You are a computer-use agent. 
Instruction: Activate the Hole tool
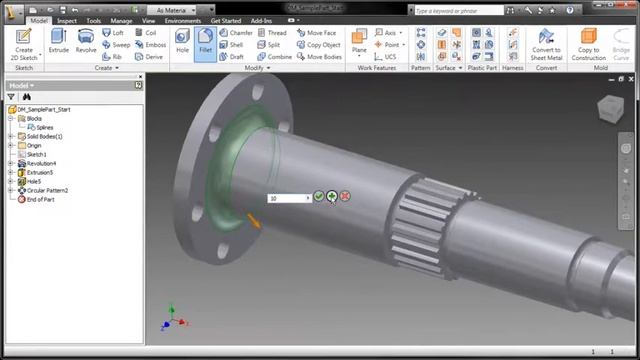click(182, 41)
